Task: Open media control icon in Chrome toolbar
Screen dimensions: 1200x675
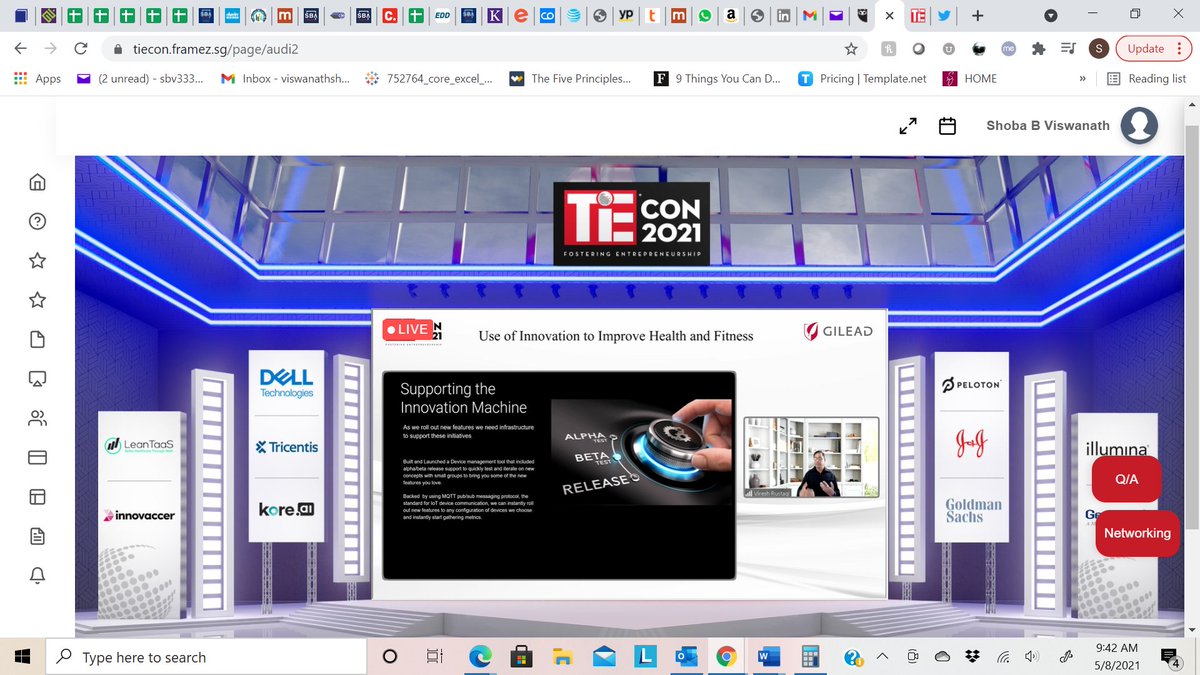Action: pos(1068,49)
